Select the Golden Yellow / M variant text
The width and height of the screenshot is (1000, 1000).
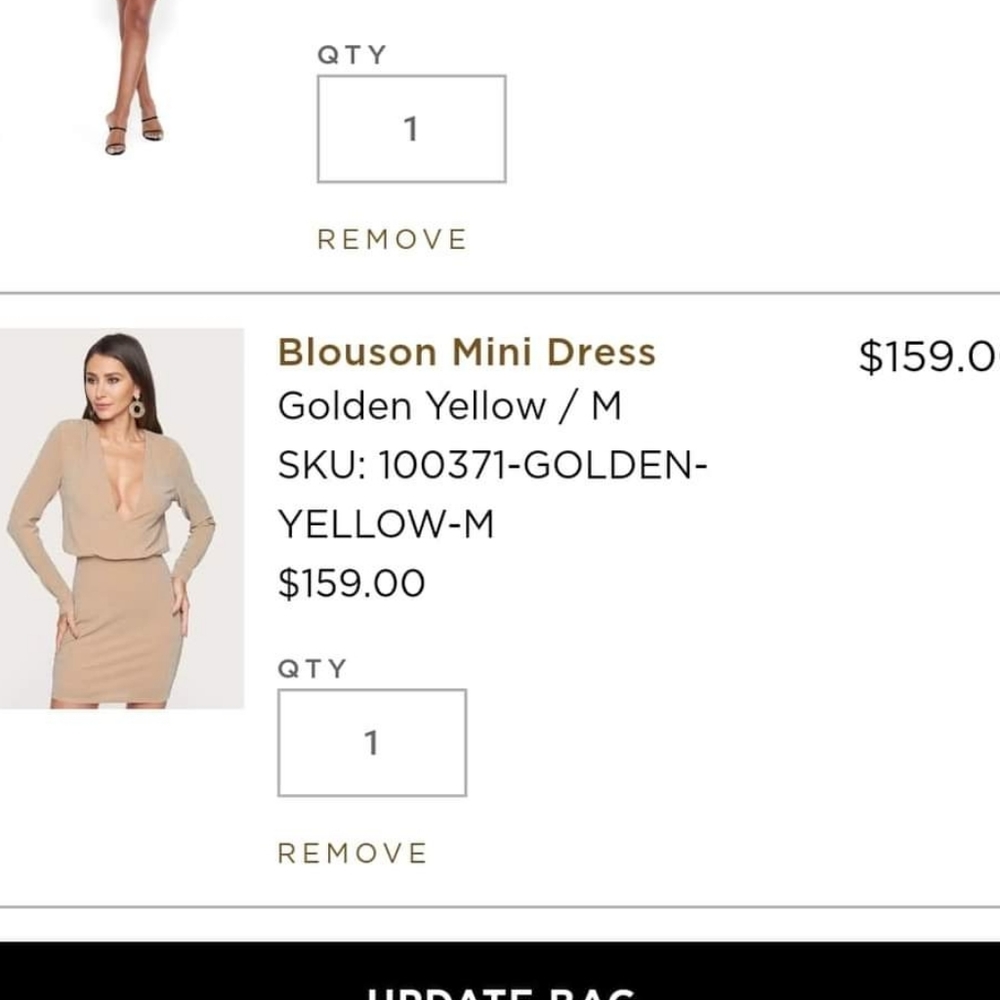click(x=450, y=406)
